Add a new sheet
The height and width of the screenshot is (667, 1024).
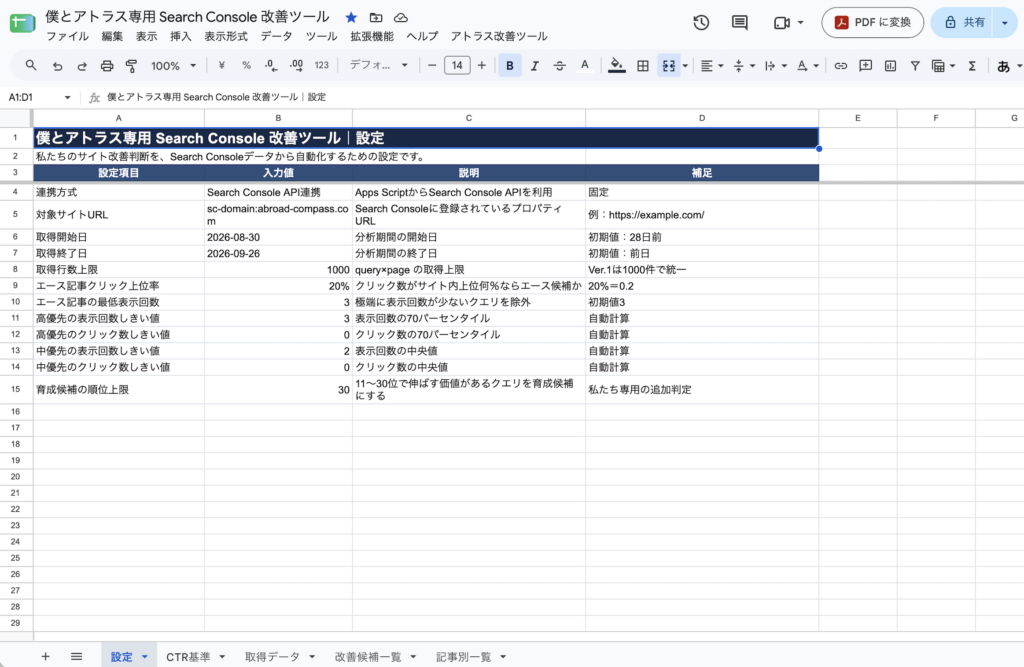(x=45, y=657)
